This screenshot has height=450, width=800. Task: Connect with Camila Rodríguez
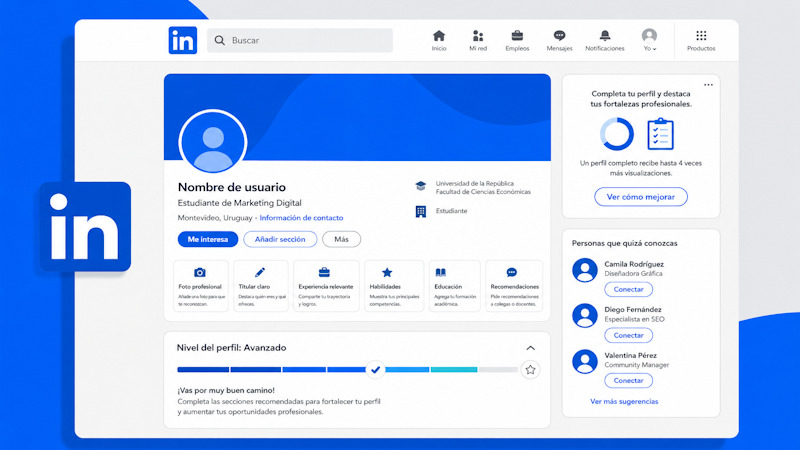tap(629, 289)
